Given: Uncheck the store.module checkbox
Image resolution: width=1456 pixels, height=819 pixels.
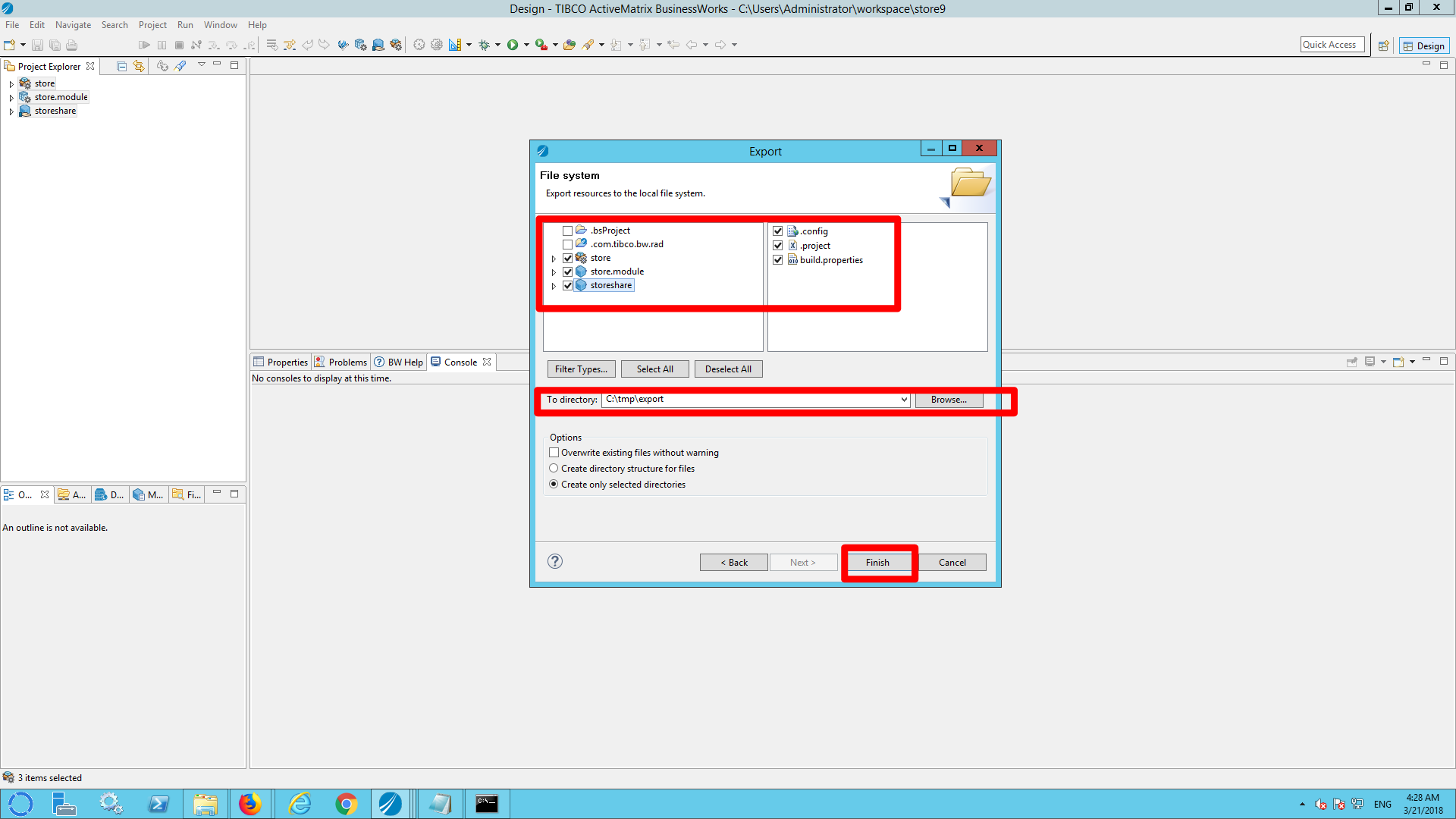Looking at the screenshot, I should [x=567, y=271].
